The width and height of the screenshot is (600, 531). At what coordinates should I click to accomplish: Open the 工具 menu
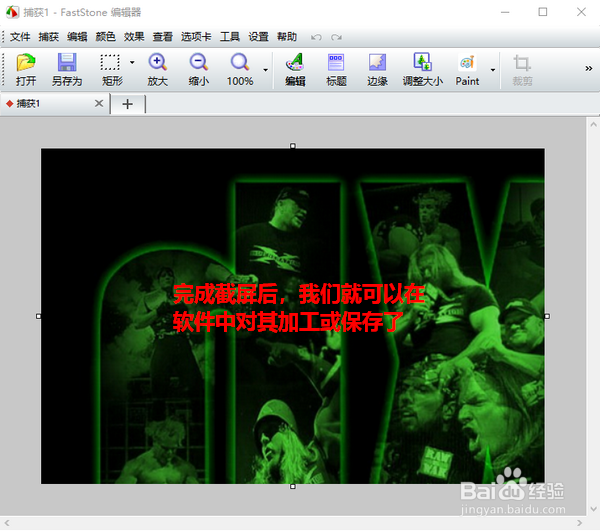(230, 37)
